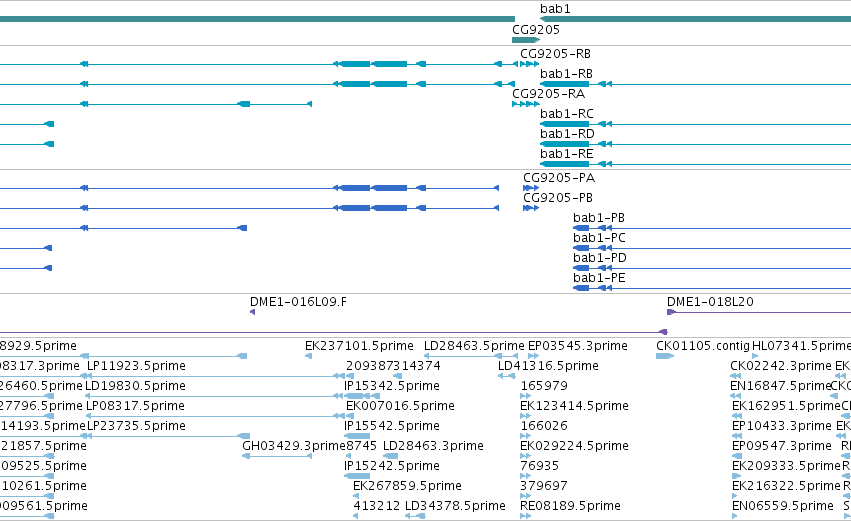Select transcript label bab1-RE

point(567,154)
